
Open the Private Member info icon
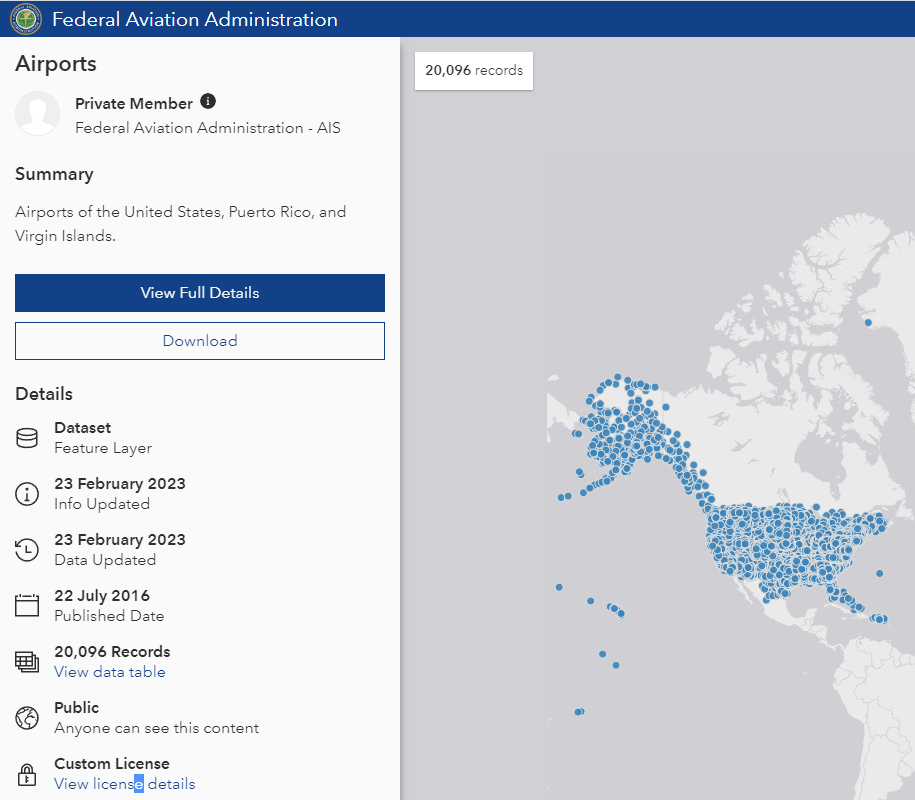[x=208, y=102]
